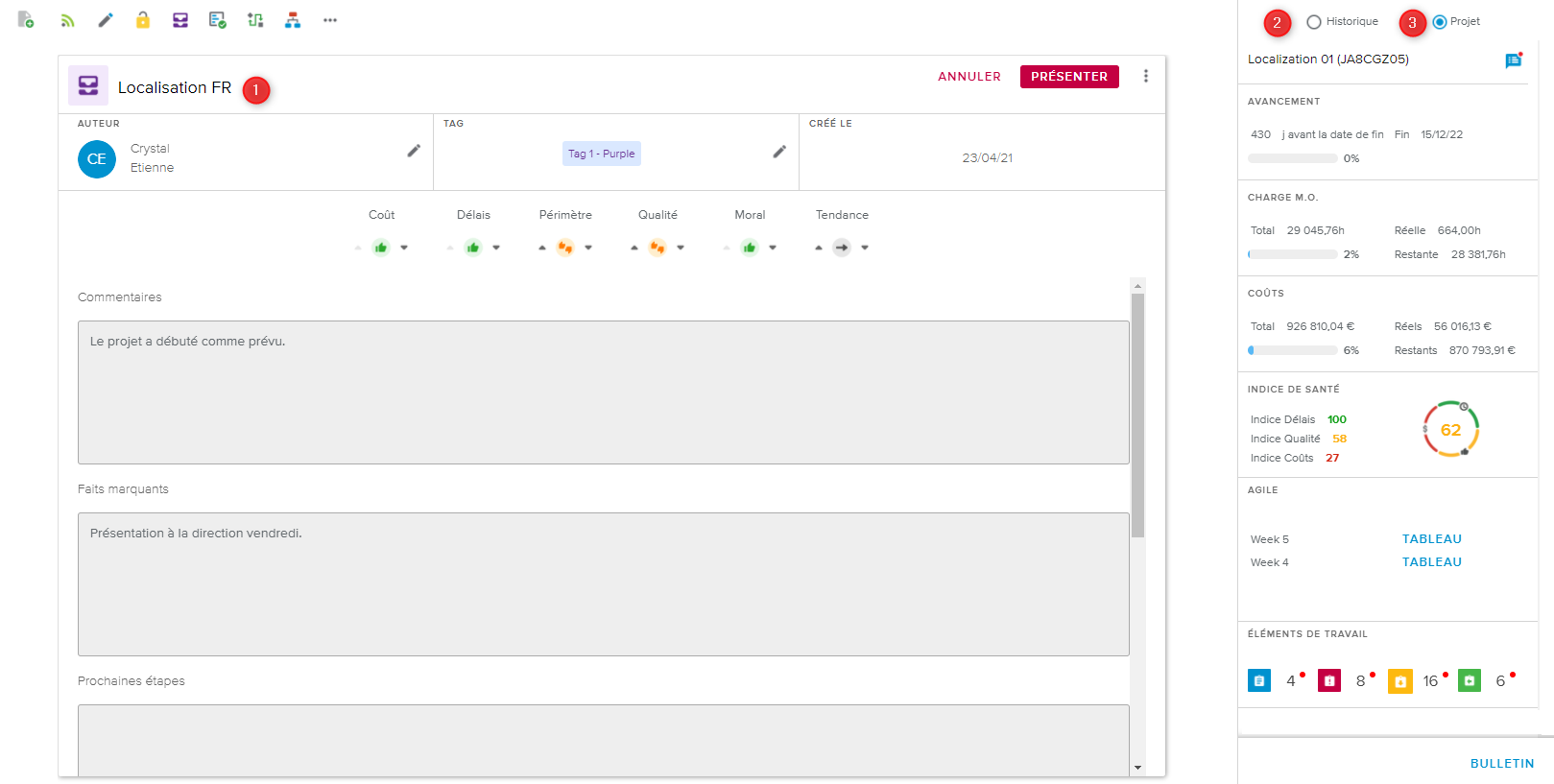Click the Gantt validation checkmark icon
This screenshot has width=1554, height=784.
[x=218, y=20]
